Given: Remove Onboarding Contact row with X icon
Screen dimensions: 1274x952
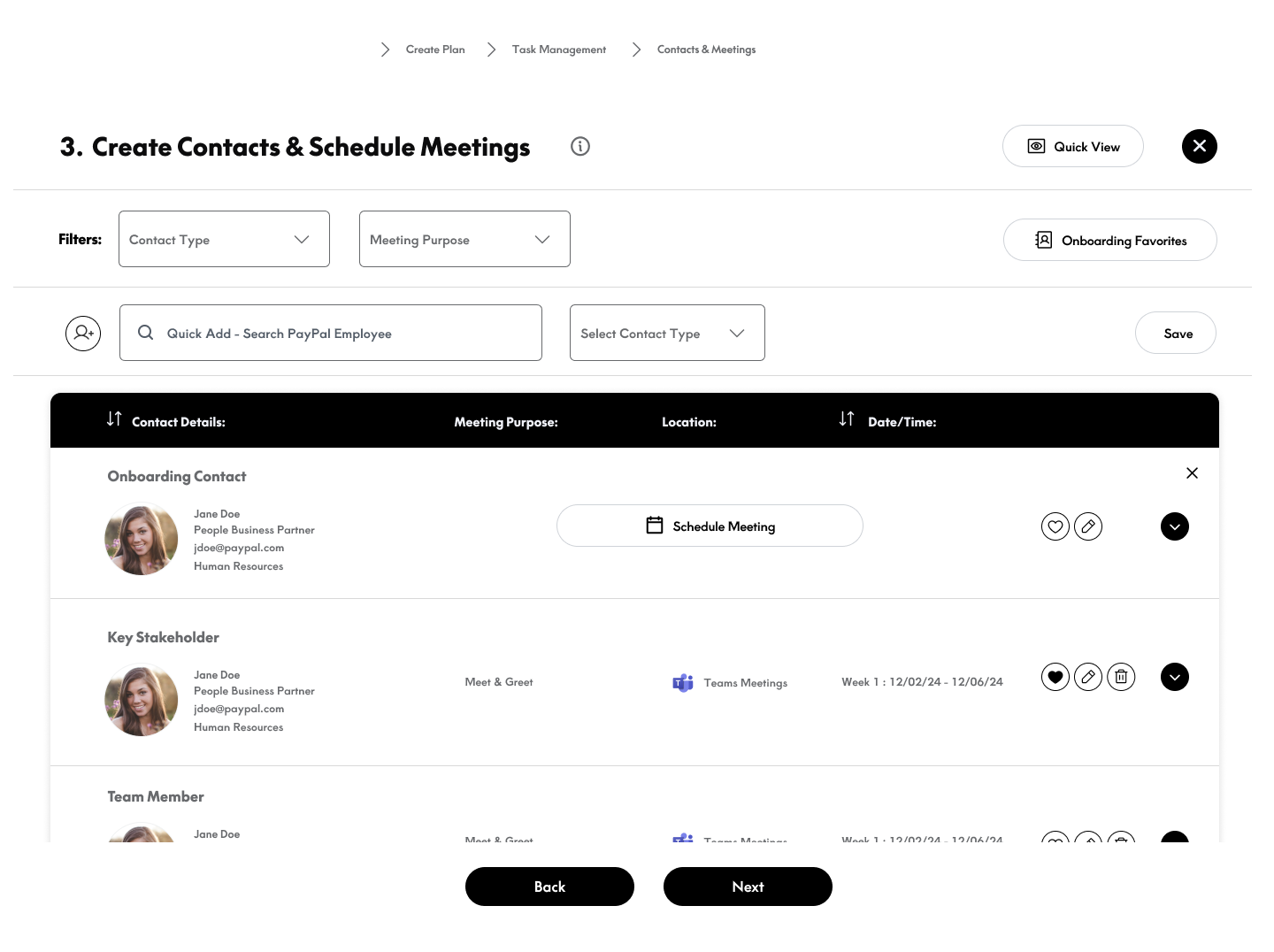Looking at the screenshot, I should point(1192,473).
